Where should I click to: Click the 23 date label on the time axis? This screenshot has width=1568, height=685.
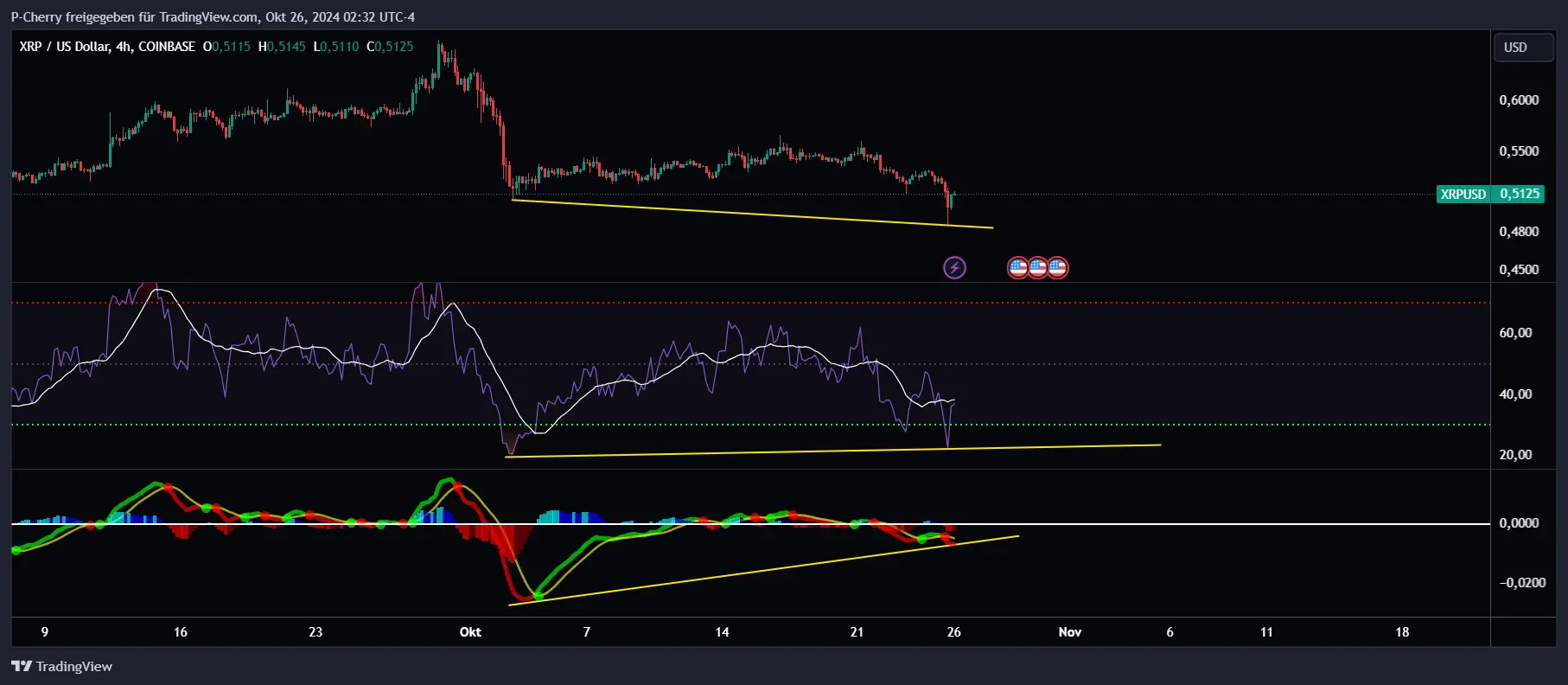click(x=316, y=632)
